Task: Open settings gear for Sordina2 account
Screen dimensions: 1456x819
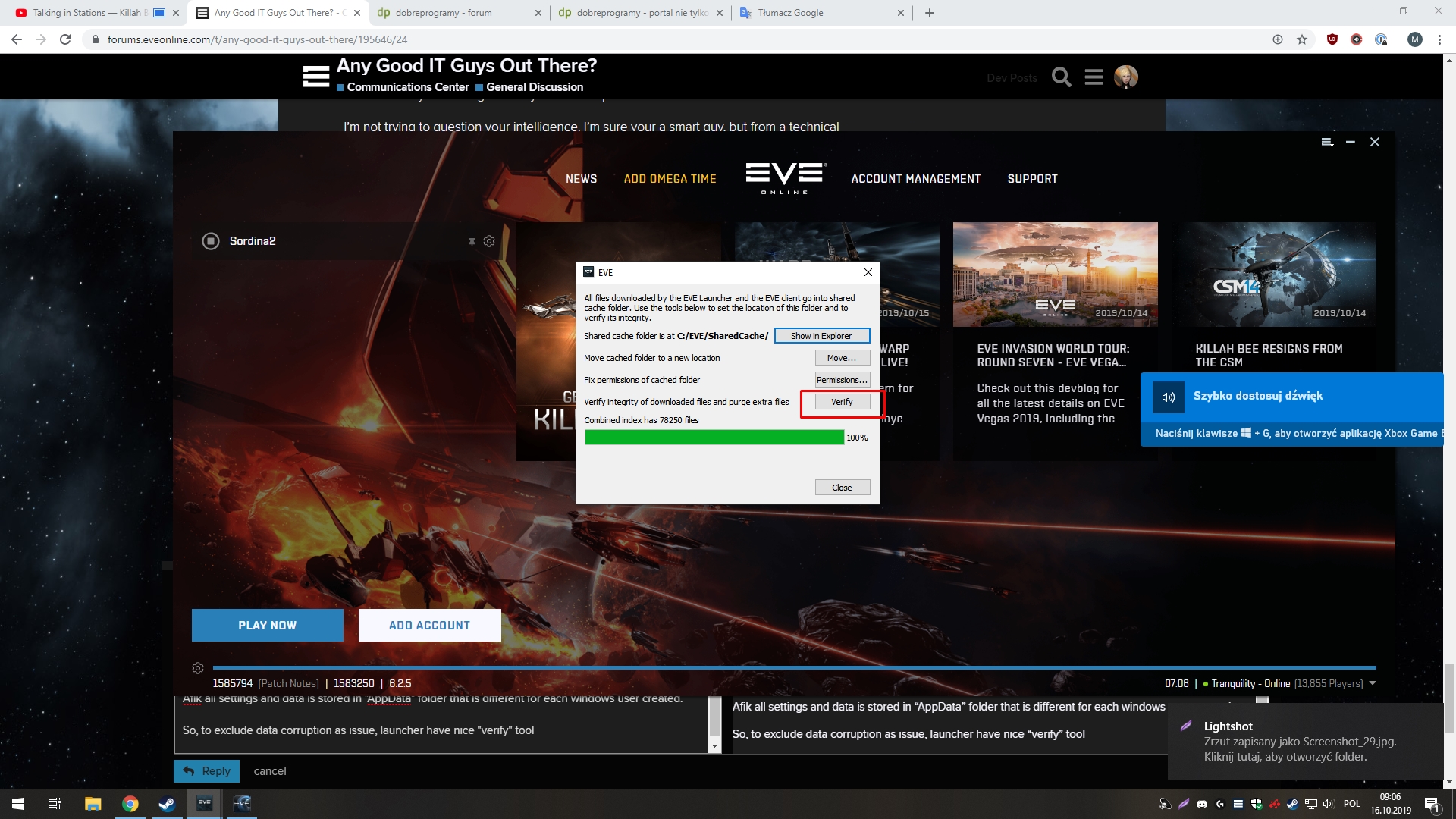Action: (x=489, y=241)
